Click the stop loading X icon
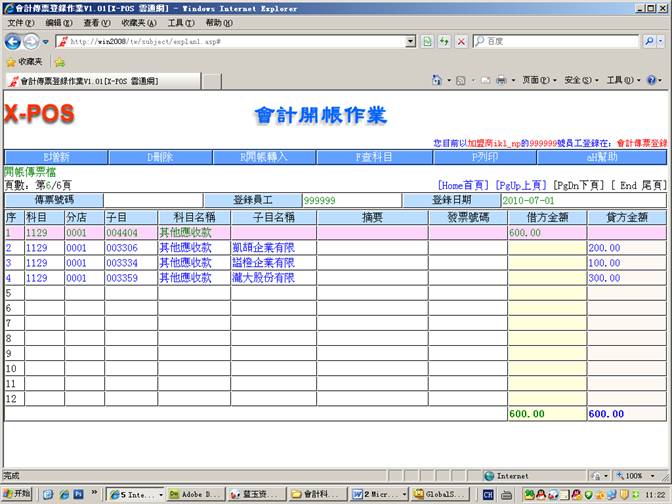Viewport: 672px width, 504px height. click(460, 41)
